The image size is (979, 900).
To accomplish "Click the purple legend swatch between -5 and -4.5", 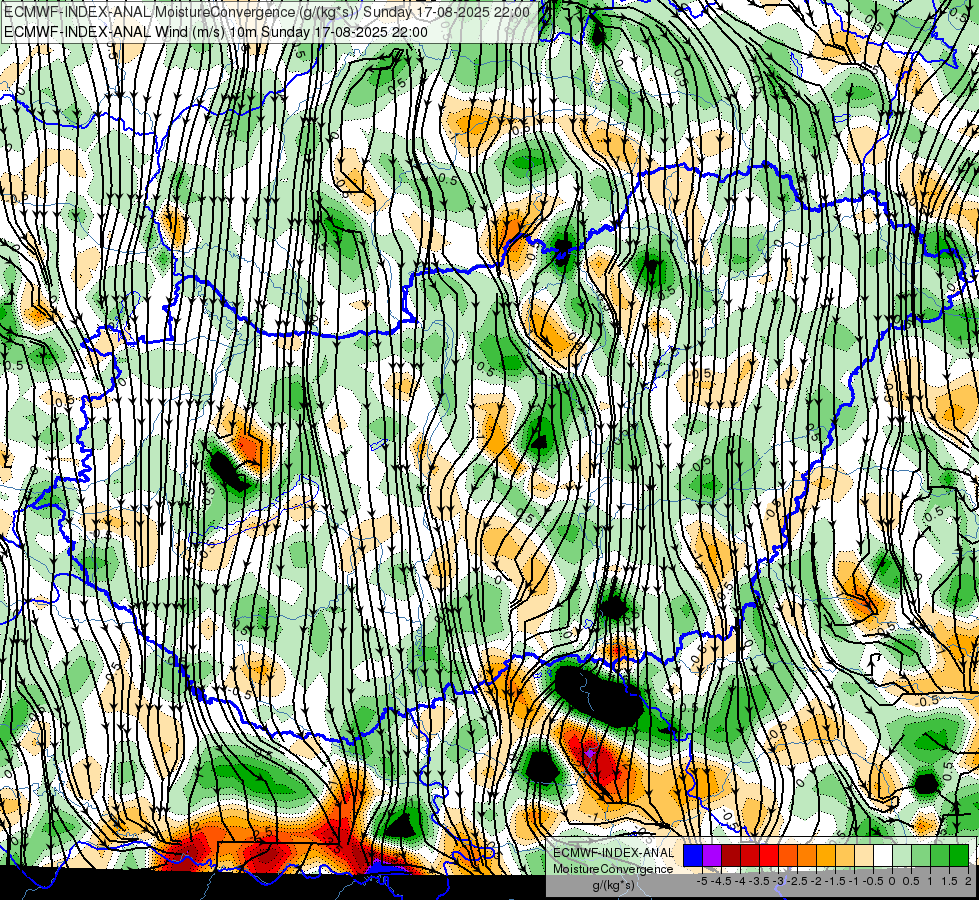I will [x=712, y=855].
